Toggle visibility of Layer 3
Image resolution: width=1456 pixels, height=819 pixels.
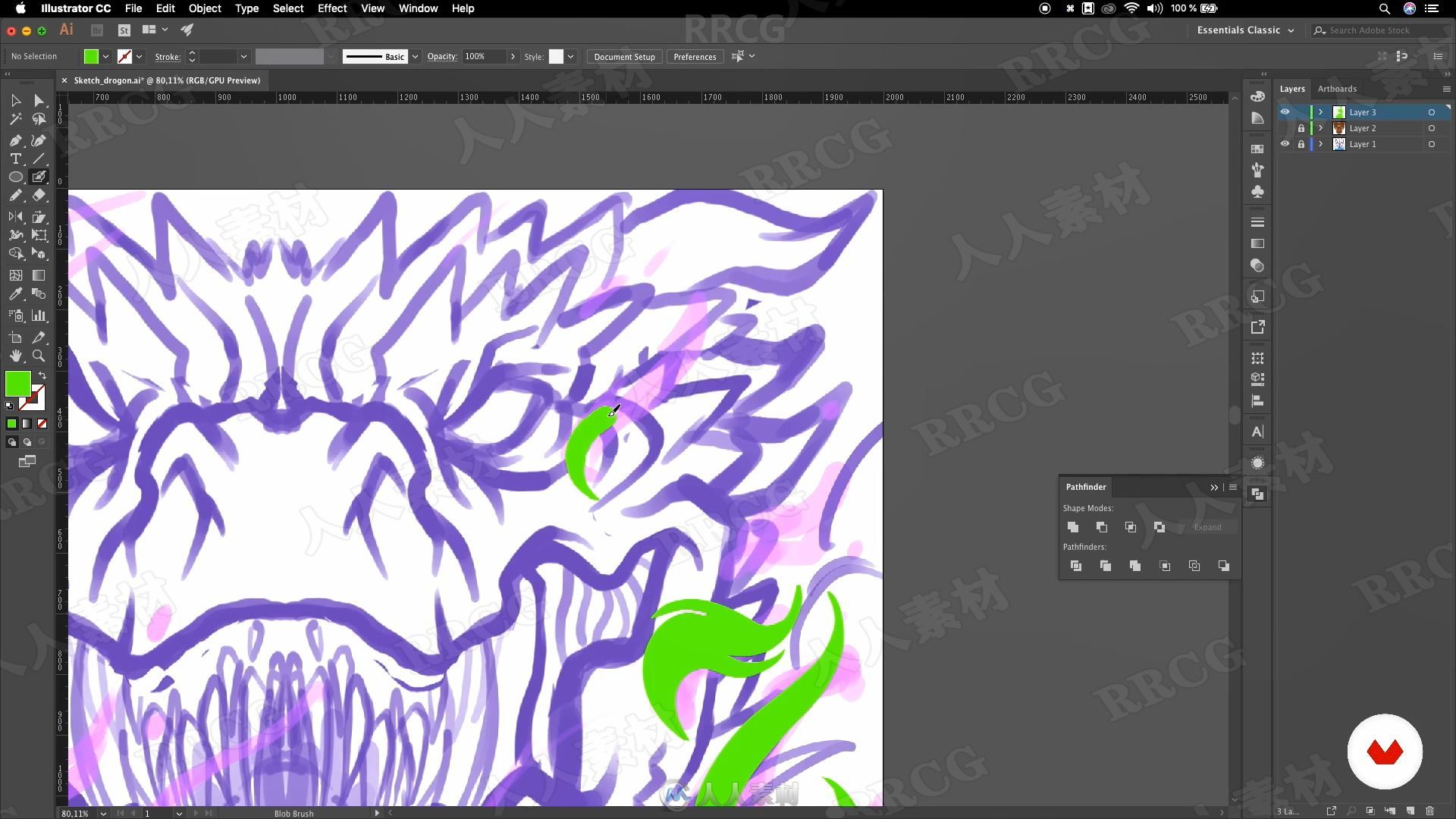point(1284,111)
